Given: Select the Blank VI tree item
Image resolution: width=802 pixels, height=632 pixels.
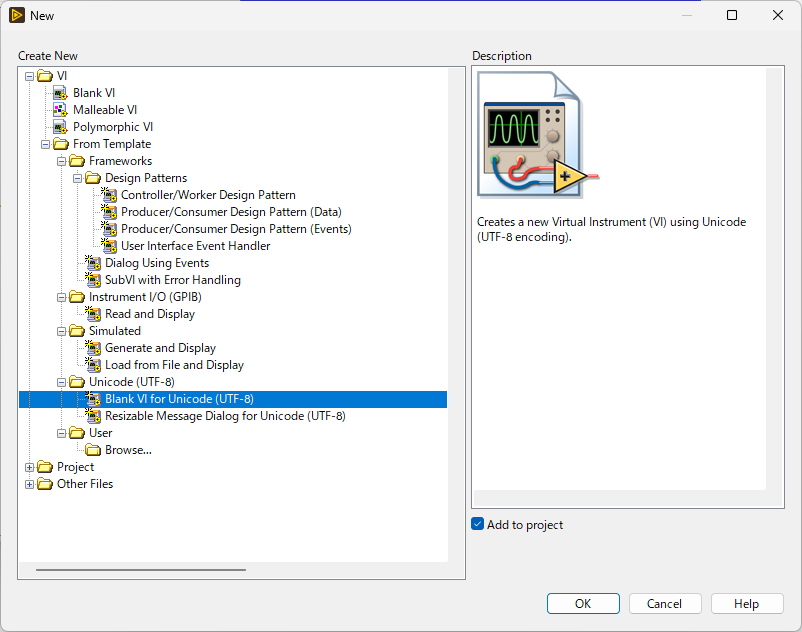Looking at the screenshot, I should point(94,93).
